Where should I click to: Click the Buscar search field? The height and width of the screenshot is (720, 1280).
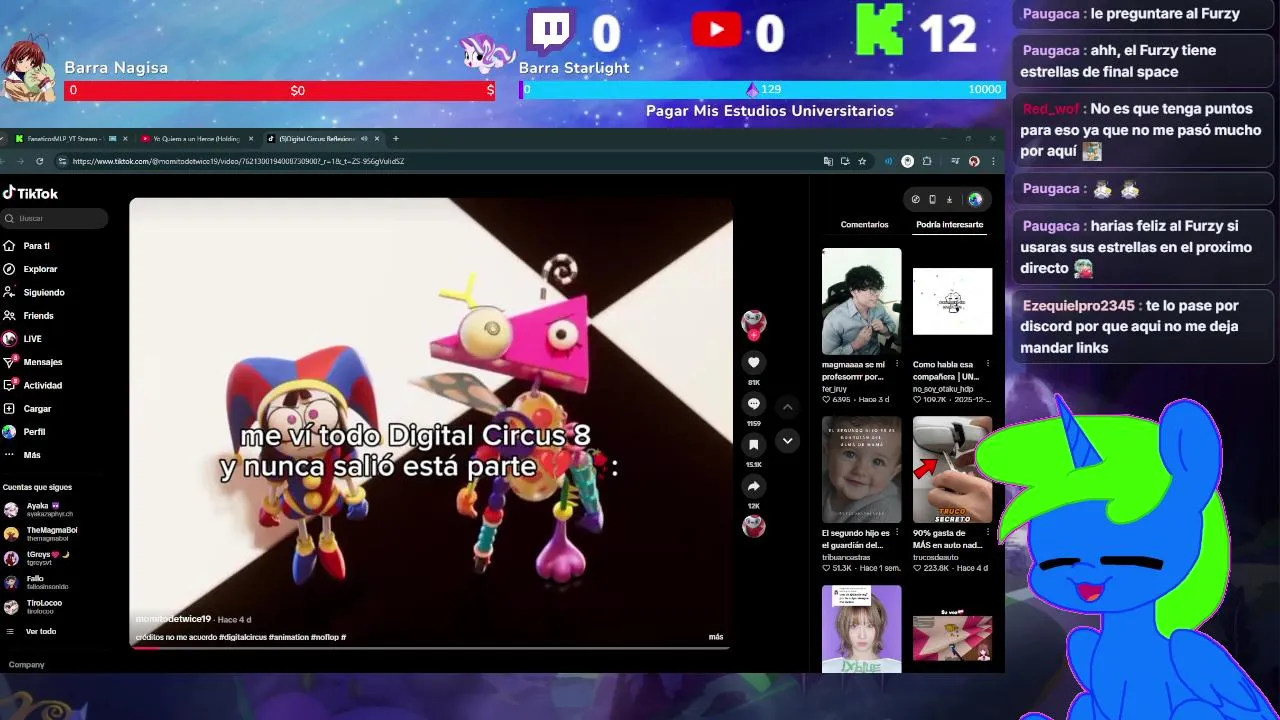tap(55, 218)
